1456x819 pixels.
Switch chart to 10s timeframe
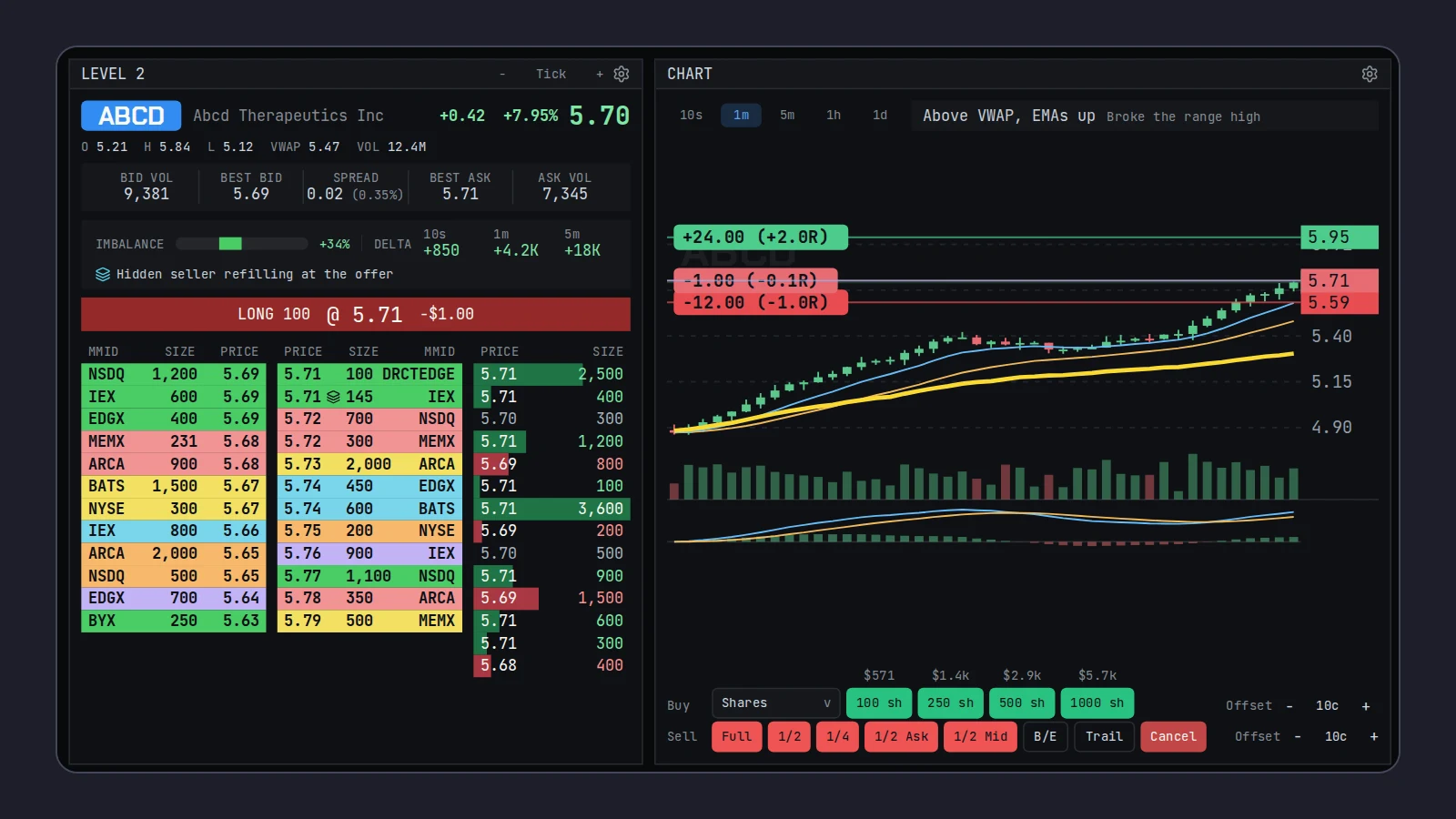(691, 115)
